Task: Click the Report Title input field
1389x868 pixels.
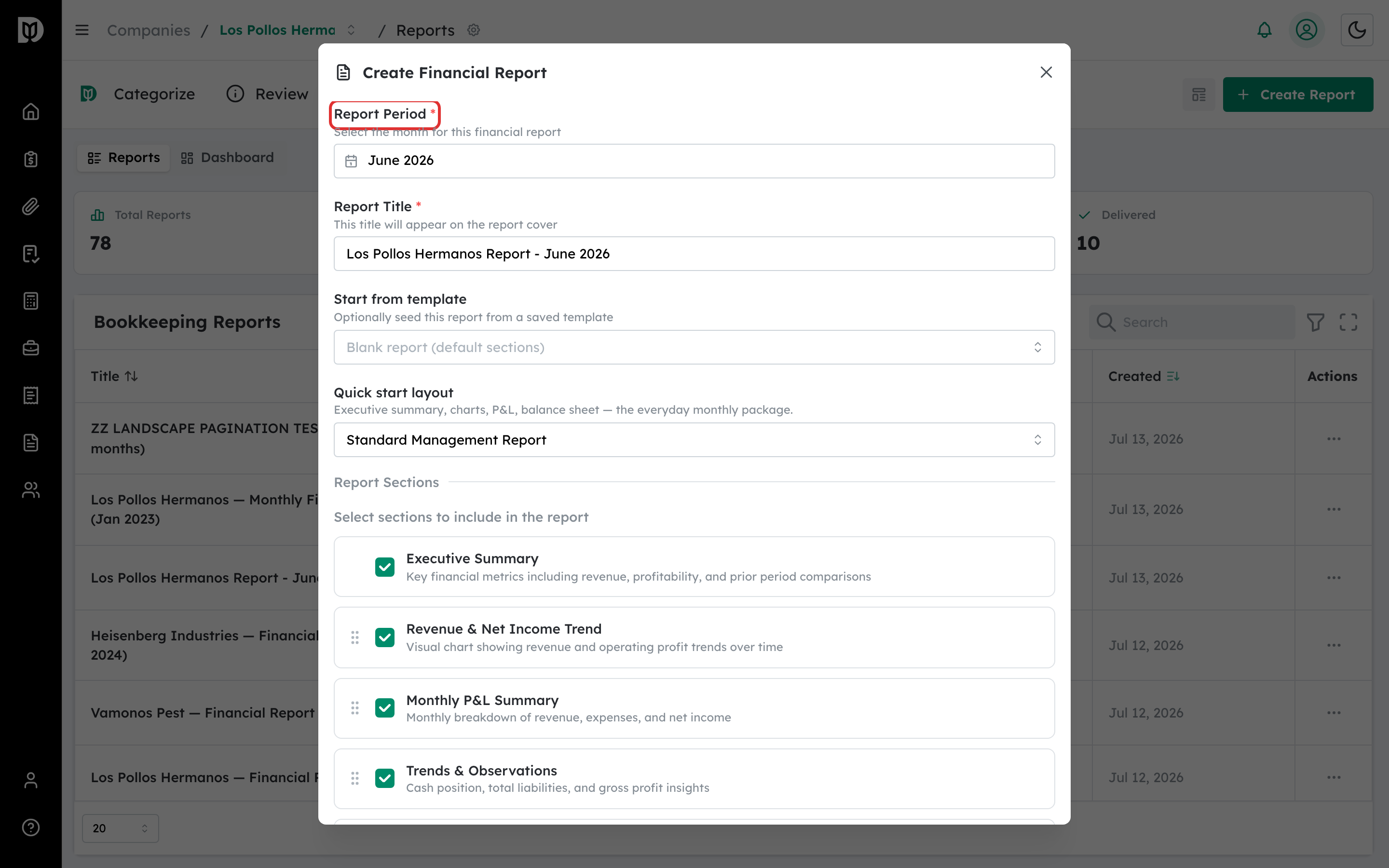Action: point(694,254)
